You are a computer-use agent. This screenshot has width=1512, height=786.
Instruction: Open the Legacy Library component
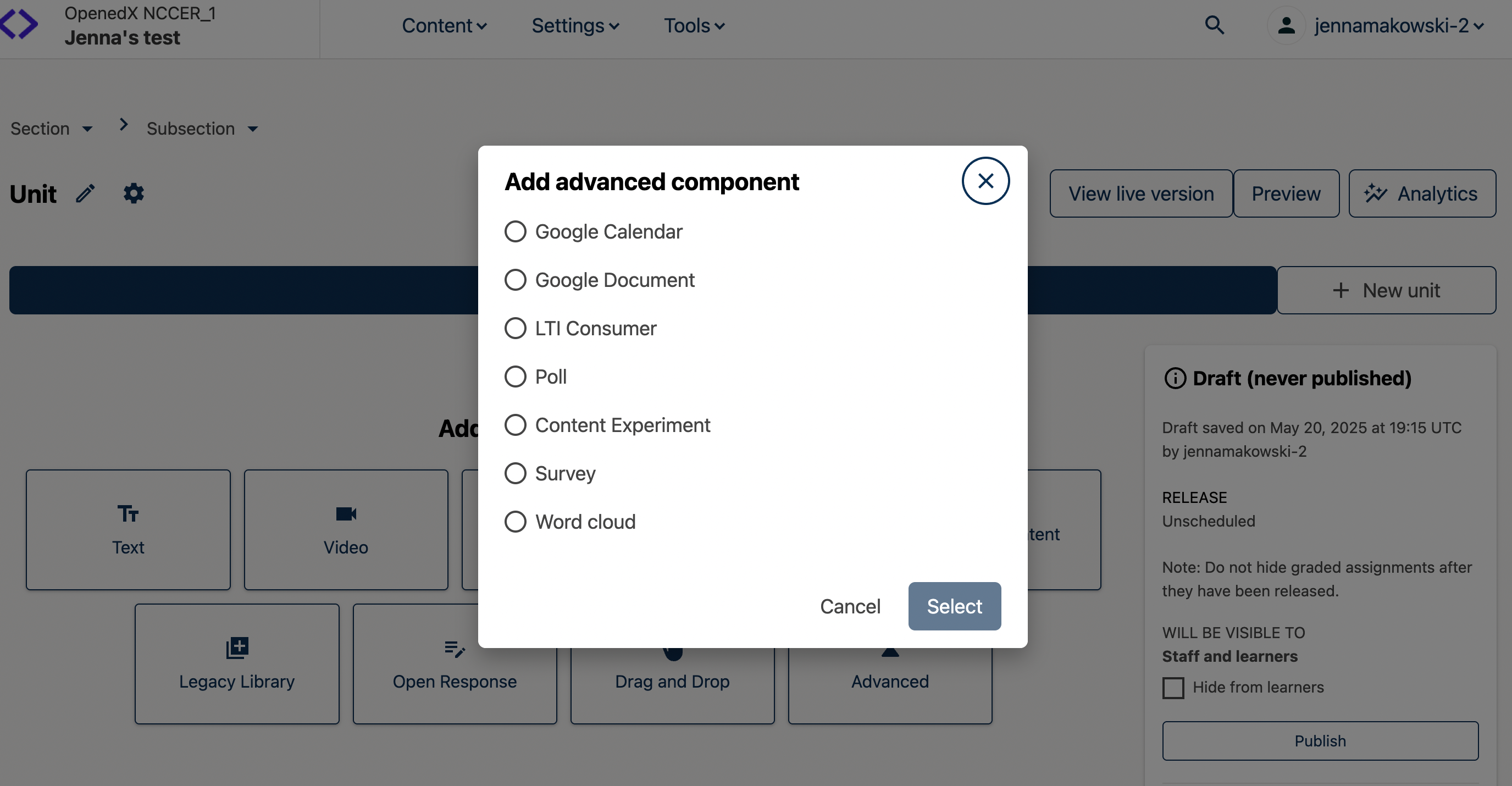tap(236, 662)
